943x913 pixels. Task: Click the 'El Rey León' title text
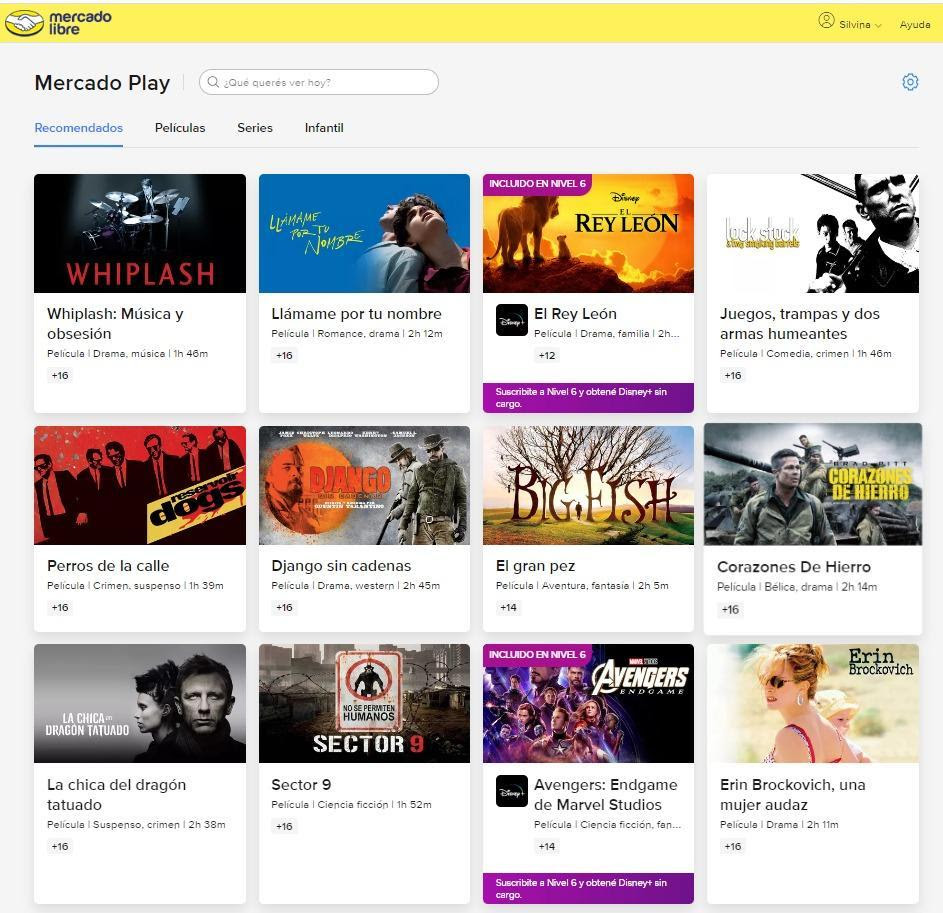tap(575, 313)
